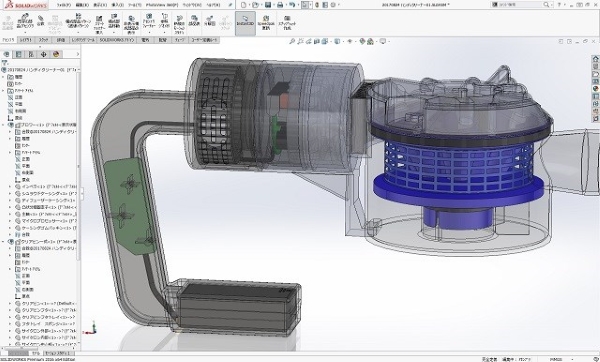Click the tree filter funnel icon
Viewport: 600px width, 362px height.
coord(5,63)
